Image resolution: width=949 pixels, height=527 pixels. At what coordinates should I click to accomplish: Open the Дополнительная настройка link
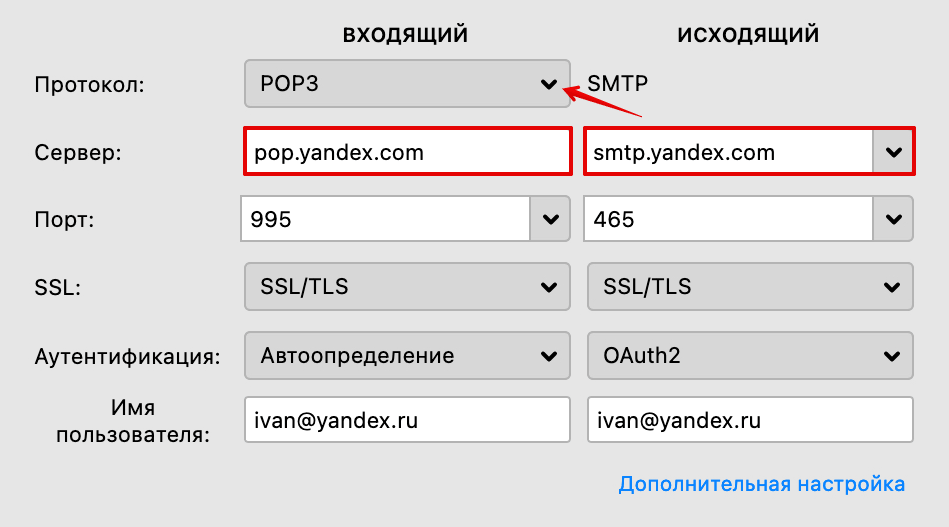pos(762,484)
